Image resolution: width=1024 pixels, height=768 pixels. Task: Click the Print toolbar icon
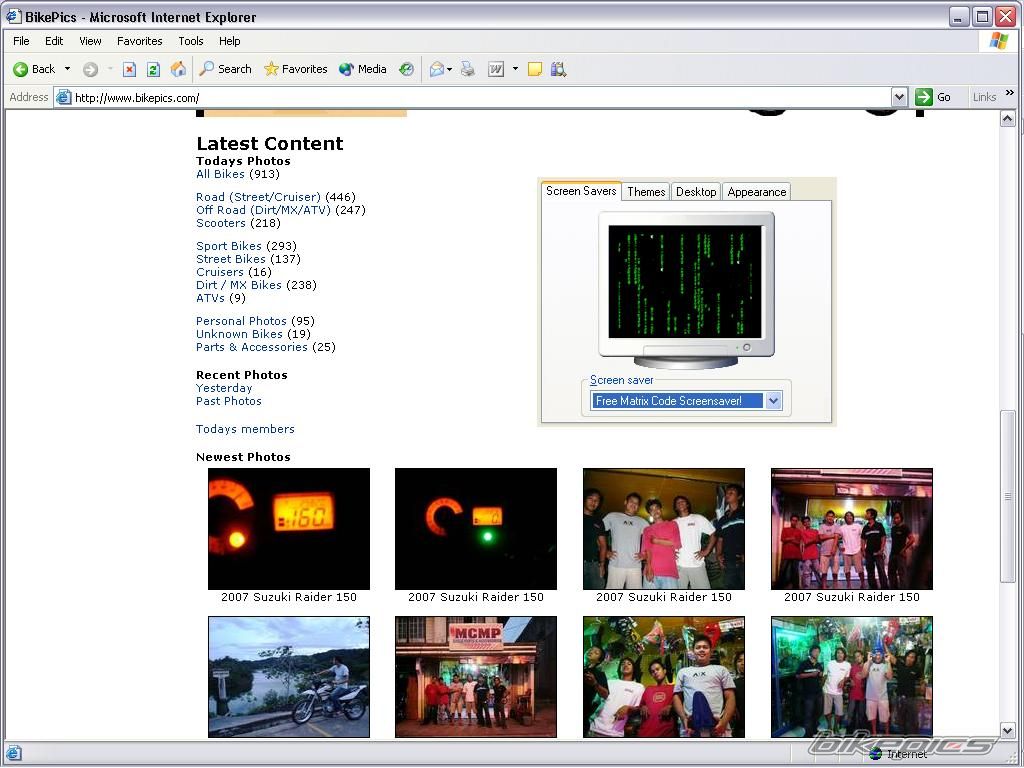(x=467, y=69)
